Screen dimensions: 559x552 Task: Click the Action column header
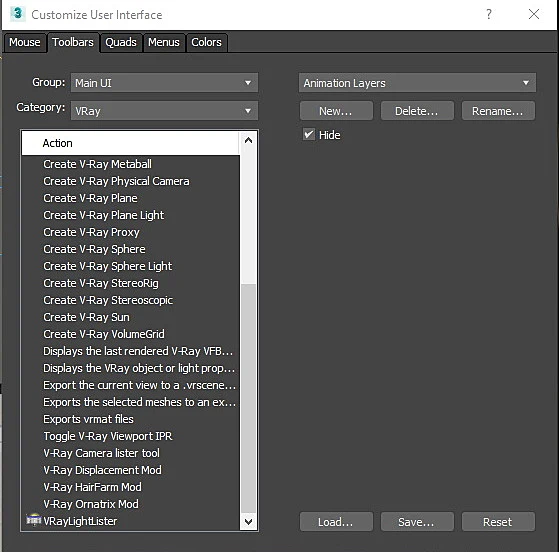(130, 143)
